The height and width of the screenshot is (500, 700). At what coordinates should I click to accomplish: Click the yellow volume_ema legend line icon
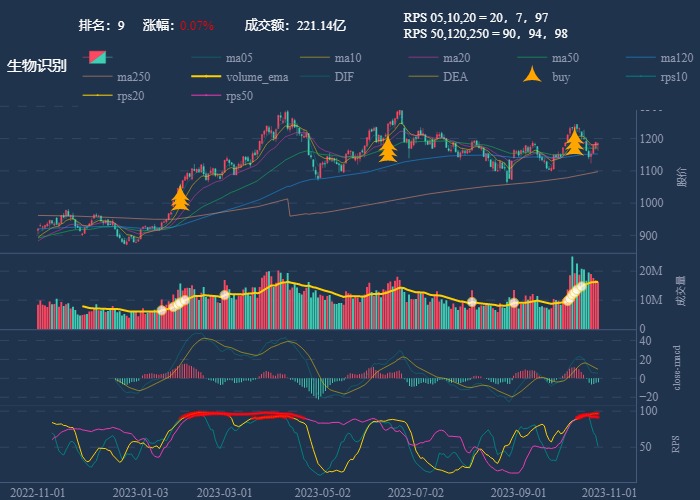(207, 77)
